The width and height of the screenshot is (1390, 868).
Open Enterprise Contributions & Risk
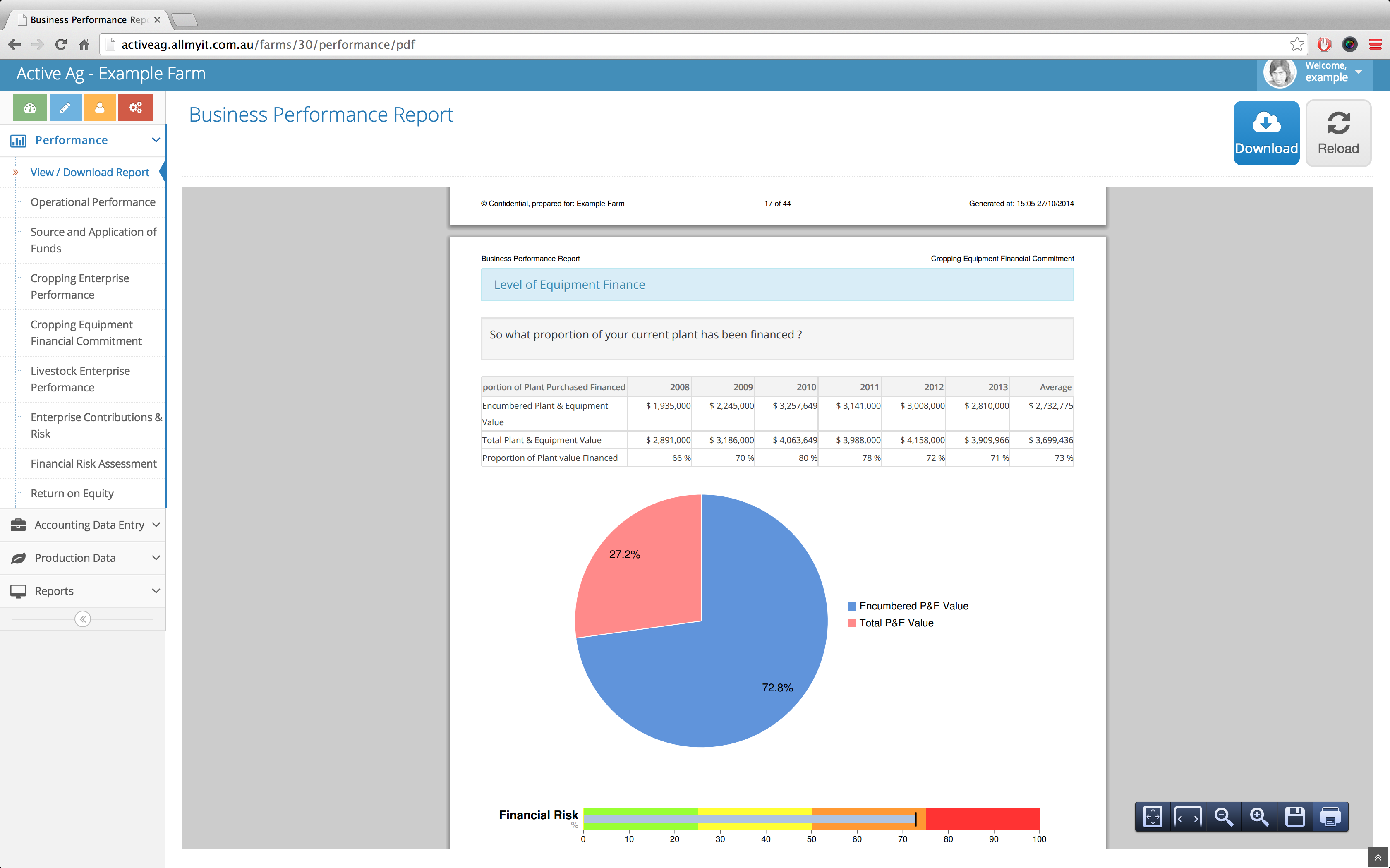[96, 425]
